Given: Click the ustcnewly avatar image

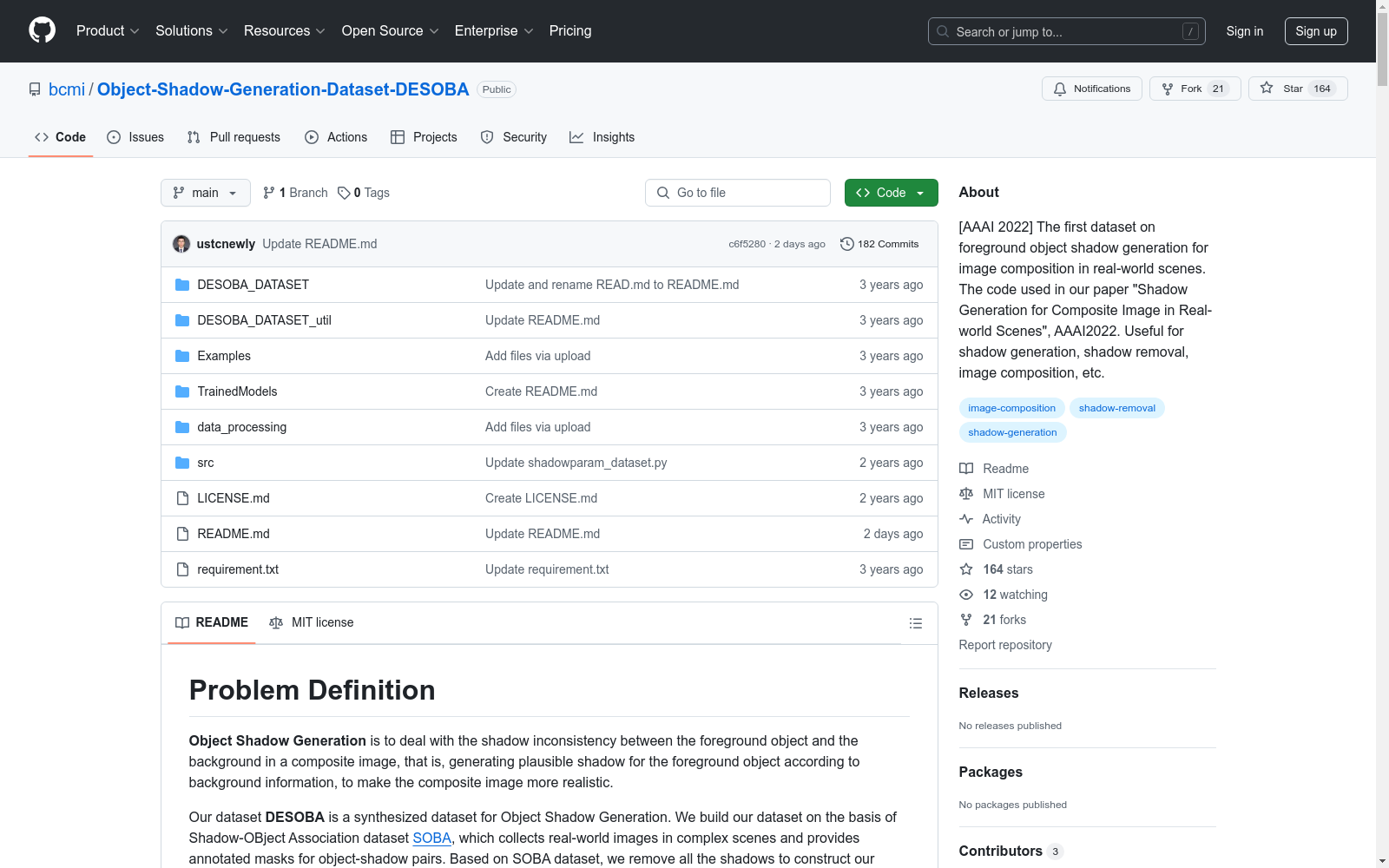Looking at the screenshot, I should (181, 244).
